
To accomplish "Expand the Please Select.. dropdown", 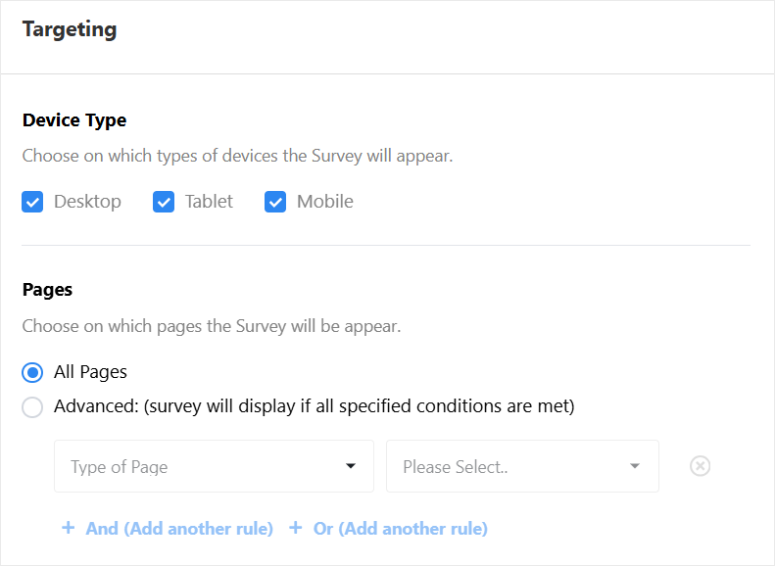I will [x=522, y=466].
